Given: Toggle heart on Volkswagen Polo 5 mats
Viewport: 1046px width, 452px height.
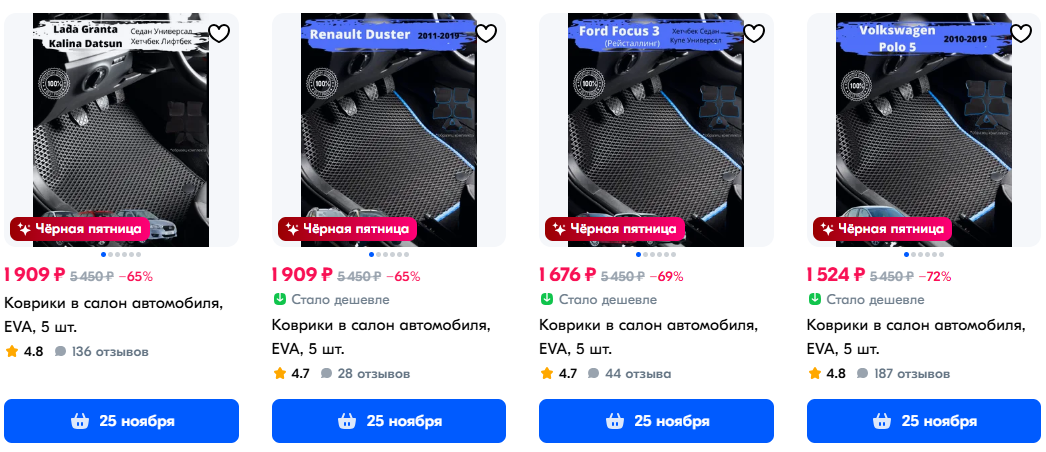Looking at the screenshot, I should click(1021, 33).
